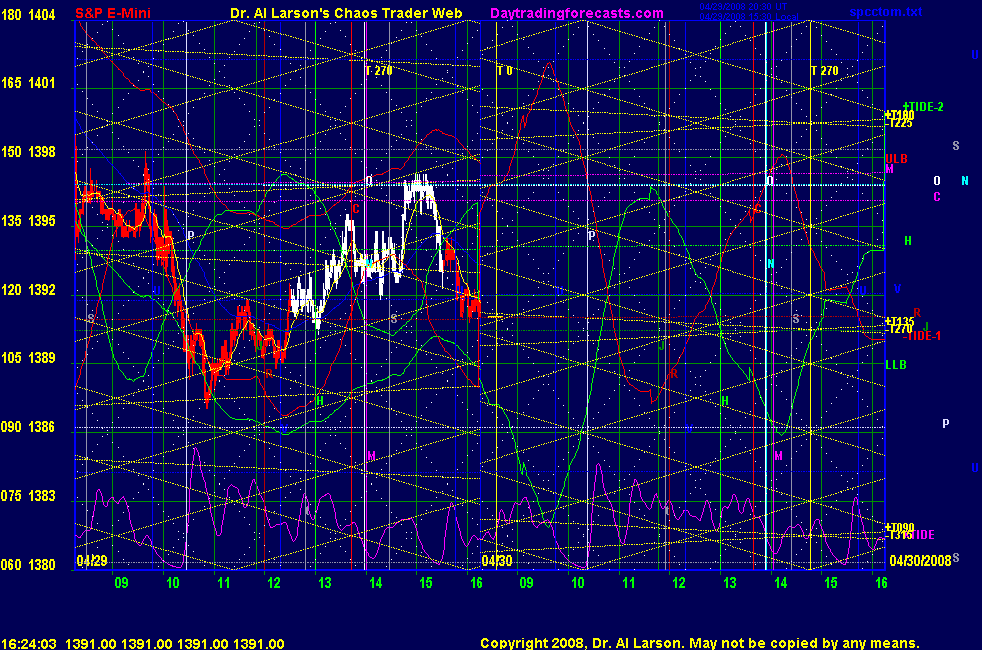This screenshot has width=982, height=650.
Task: Click the "180 1404" price axis label
Action: (28, 14)
